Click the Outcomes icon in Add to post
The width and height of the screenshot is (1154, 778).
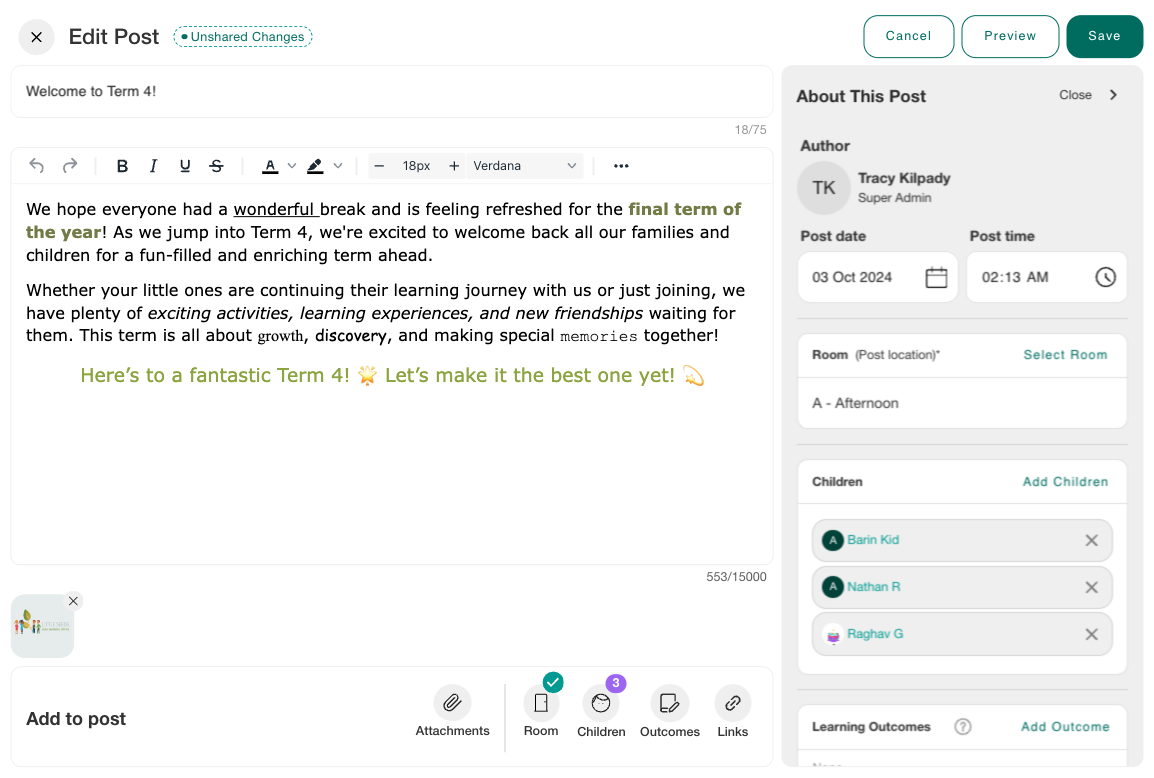(669, 703)
